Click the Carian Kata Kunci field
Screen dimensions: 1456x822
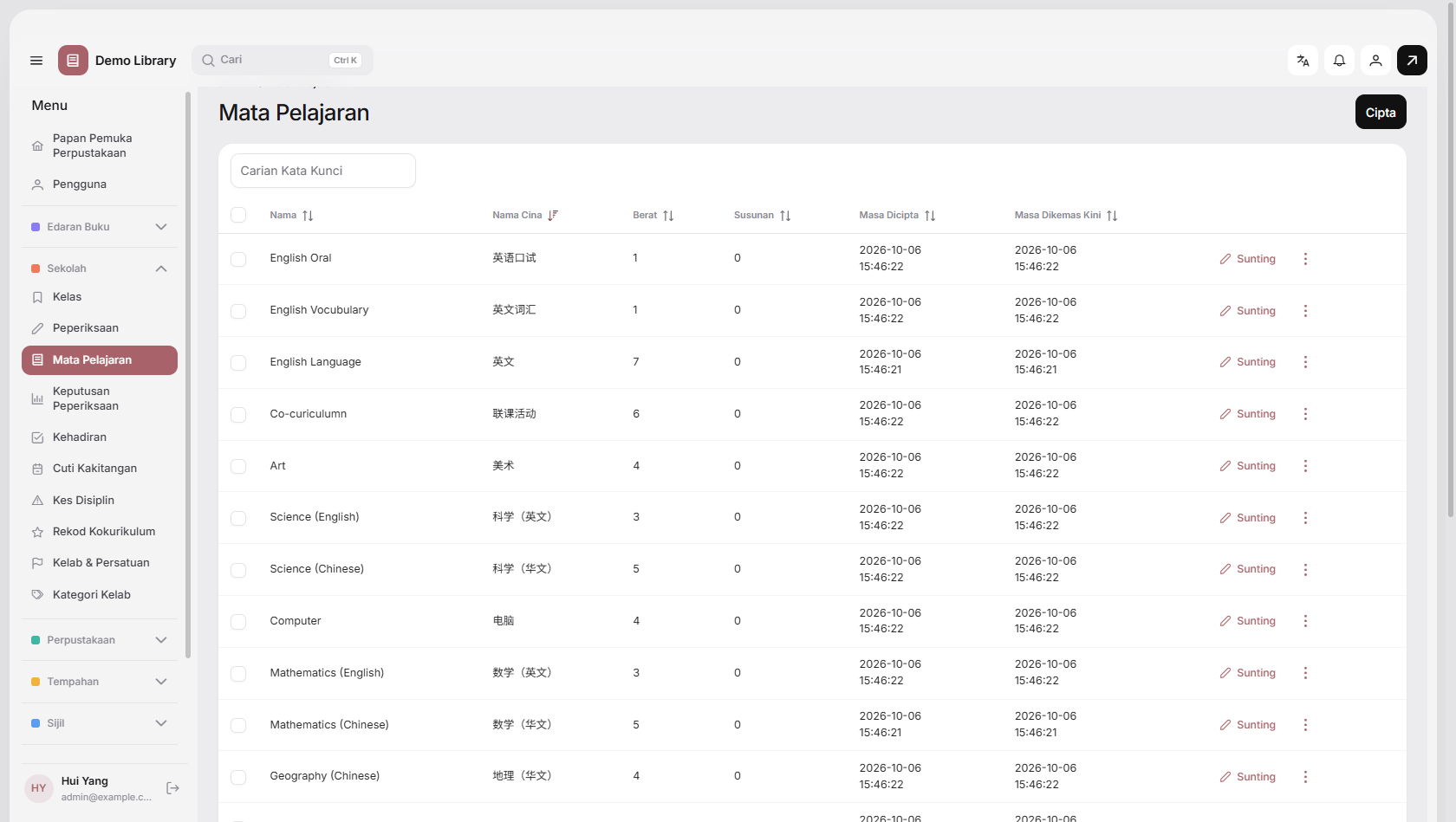(323, 171)
